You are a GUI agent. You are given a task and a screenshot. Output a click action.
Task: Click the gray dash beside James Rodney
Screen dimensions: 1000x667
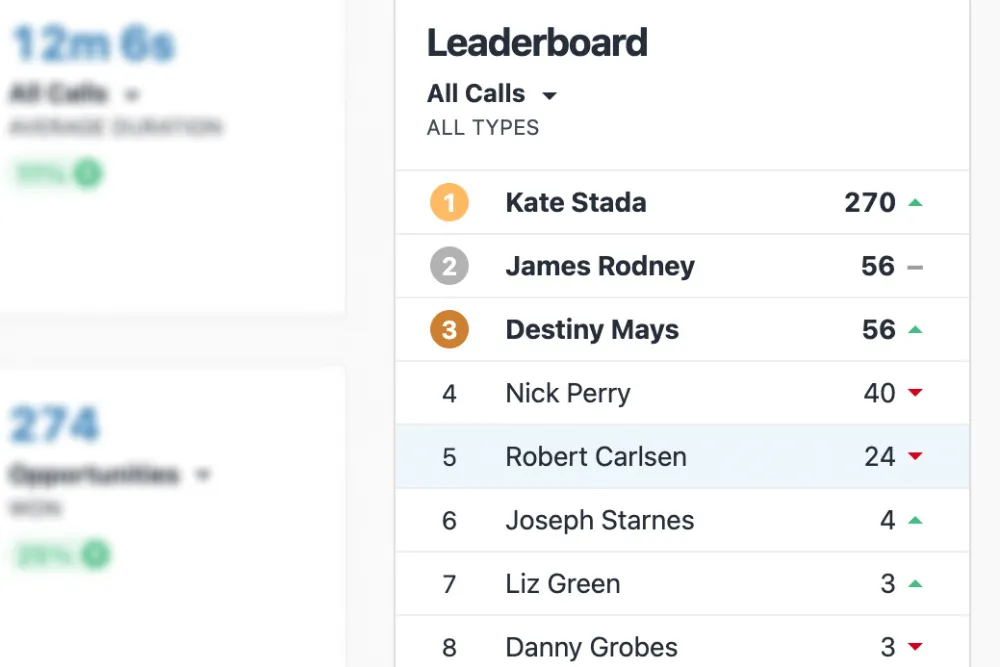coord(914,267)
